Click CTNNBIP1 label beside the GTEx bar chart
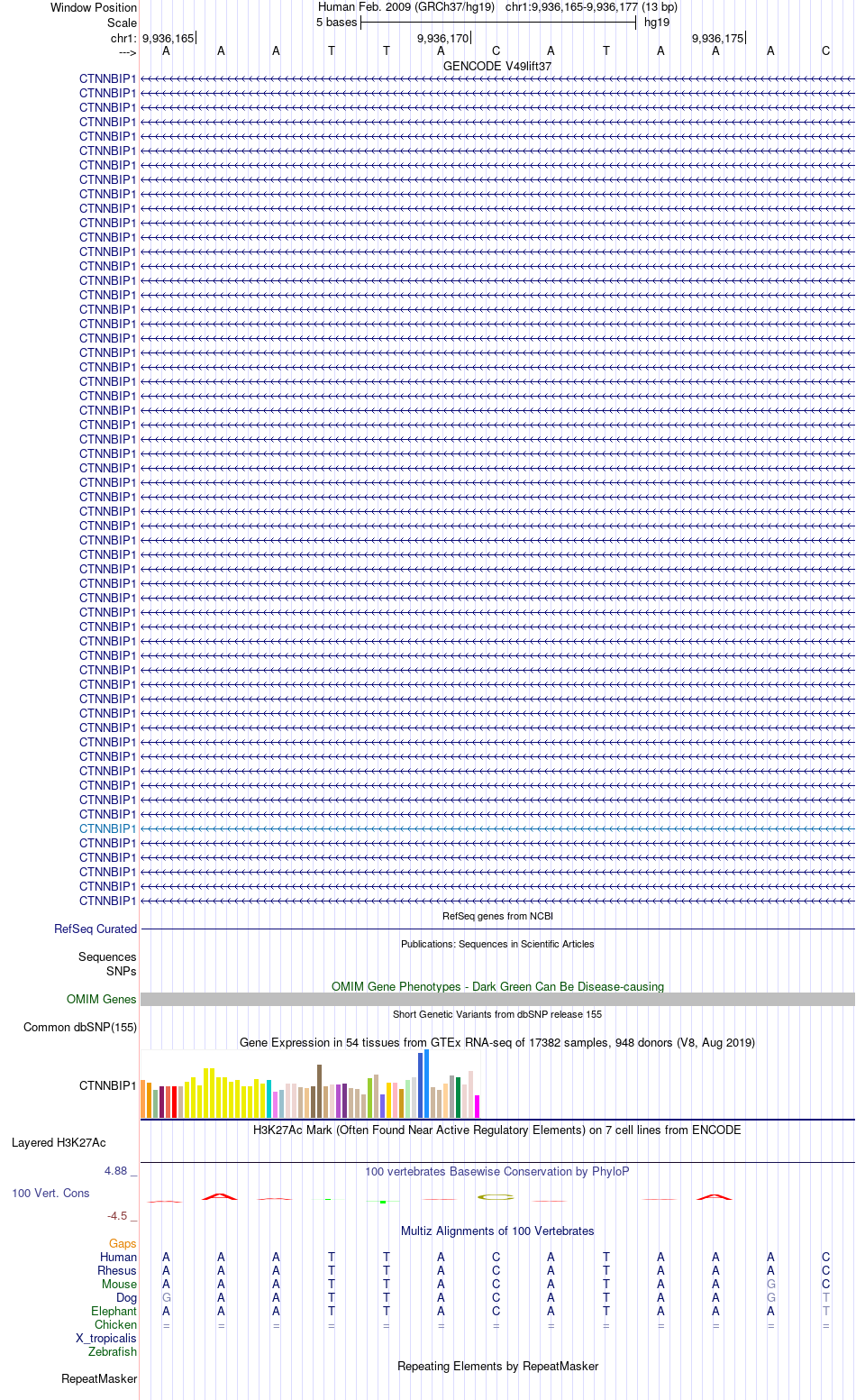The width and height of the screenshot is (856, 1400). pos(107,1085)
